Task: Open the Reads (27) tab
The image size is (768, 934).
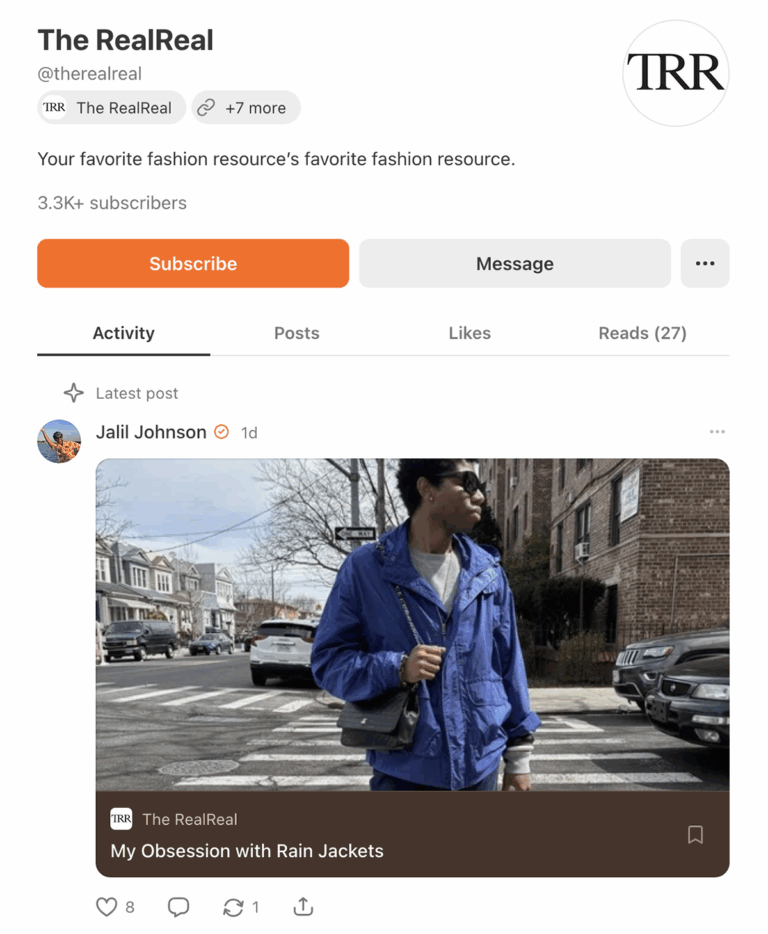Action: click(x=642, y=333)
